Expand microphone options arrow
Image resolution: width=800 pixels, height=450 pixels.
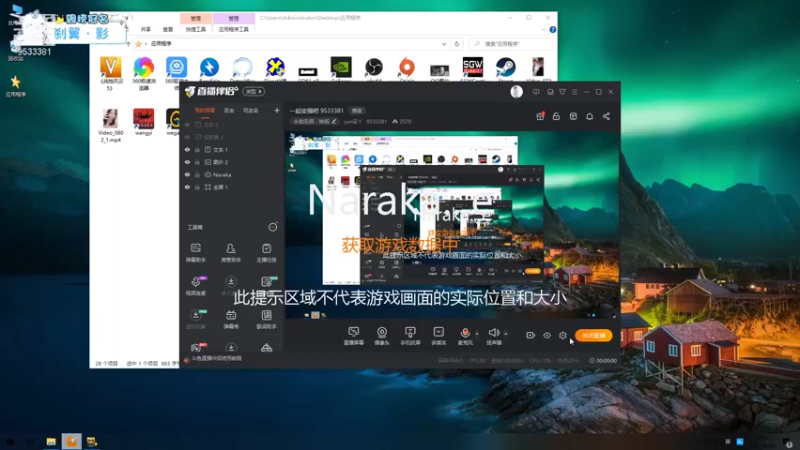[x=477, y=334]
